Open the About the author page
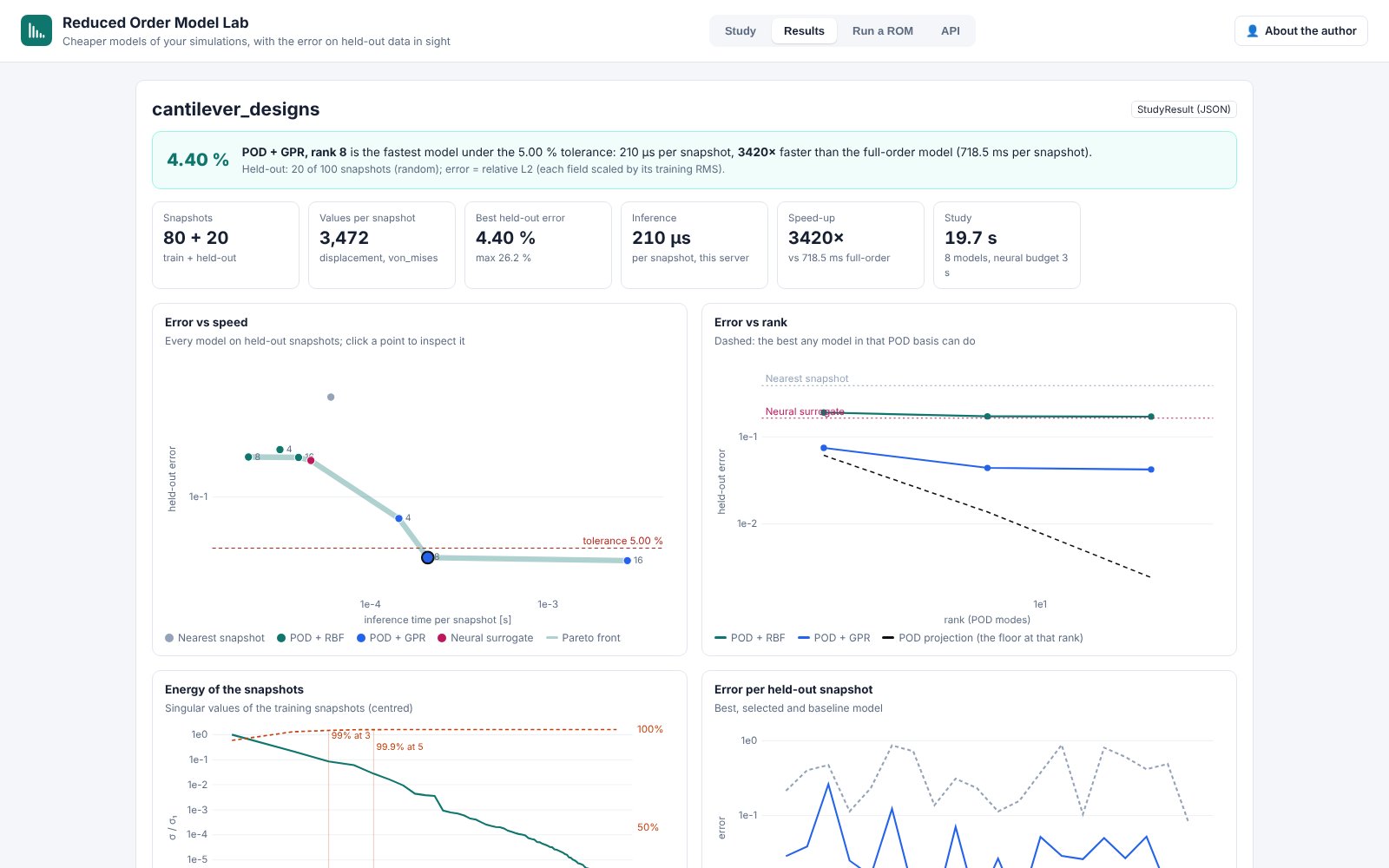The height and width of the screenshot is (868, 1389). click(x=1301, y=30)
